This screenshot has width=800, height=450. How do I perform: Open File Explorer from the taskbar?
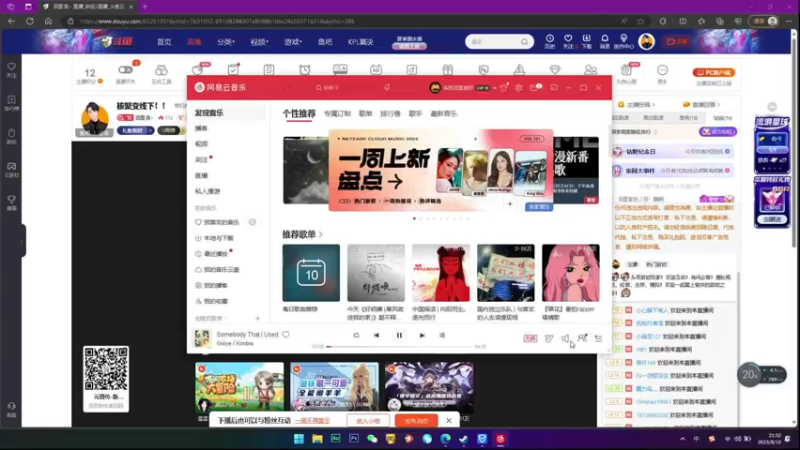(x=317, y=439)
